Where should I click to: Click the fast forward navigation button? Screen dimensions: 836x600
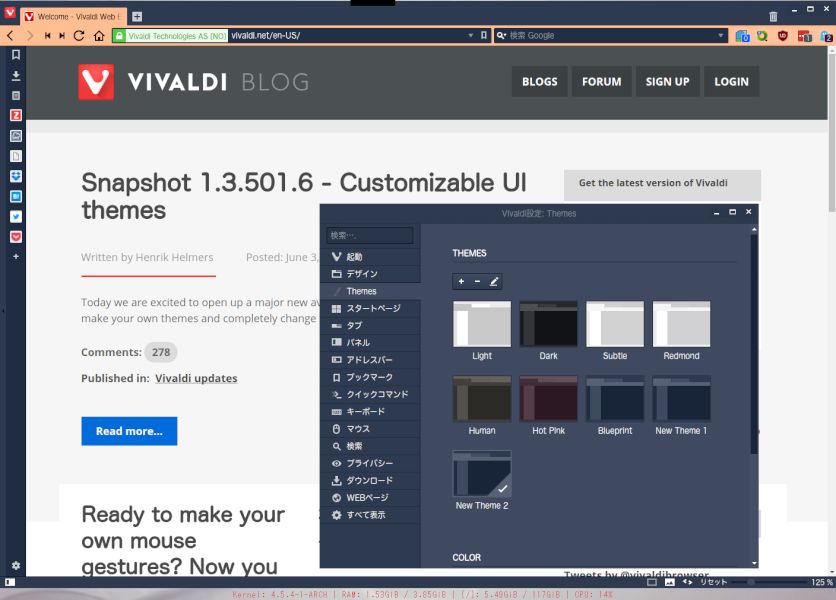pos(62,36)
